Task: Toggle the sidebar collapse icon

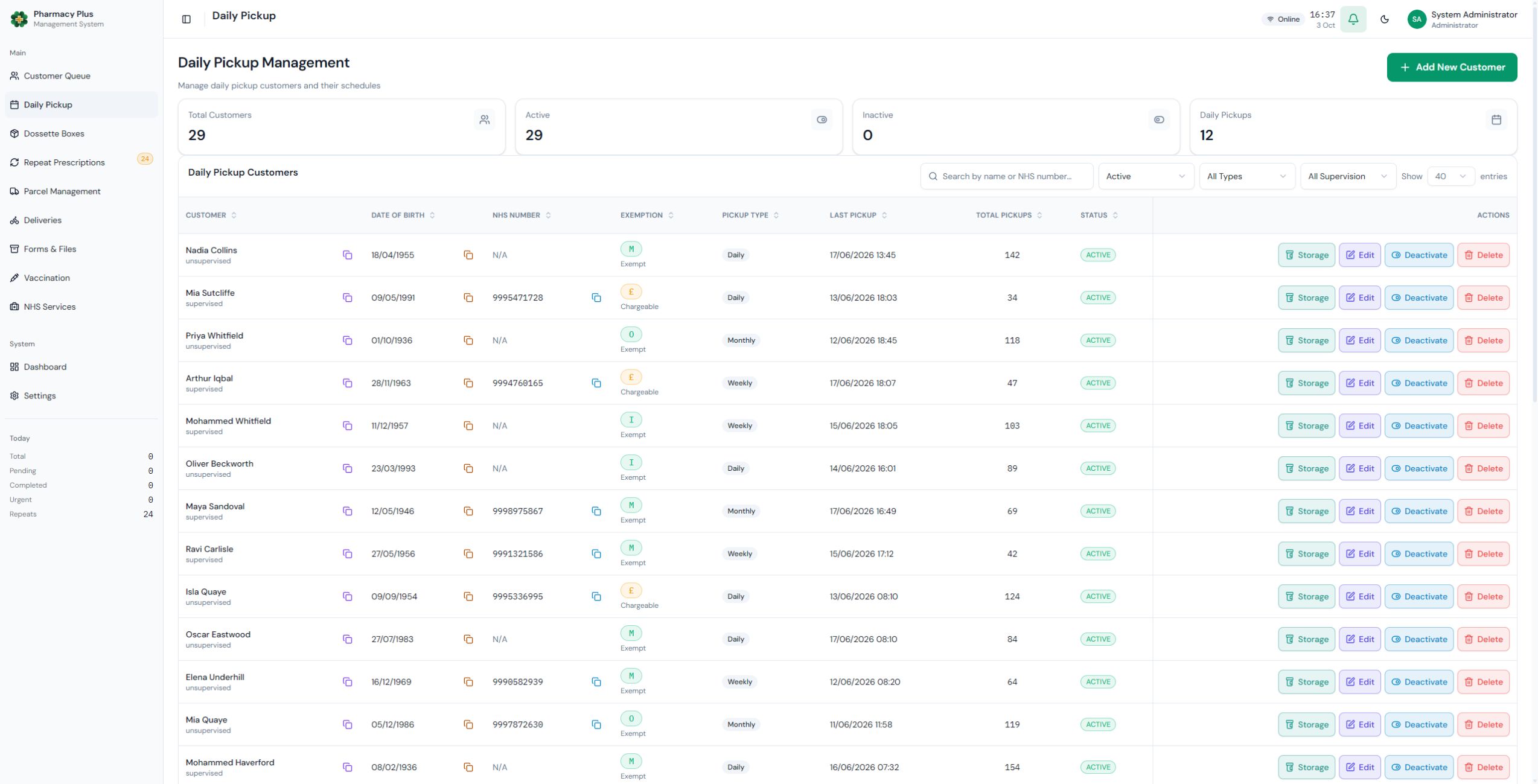Action: [x=187, y=19]
